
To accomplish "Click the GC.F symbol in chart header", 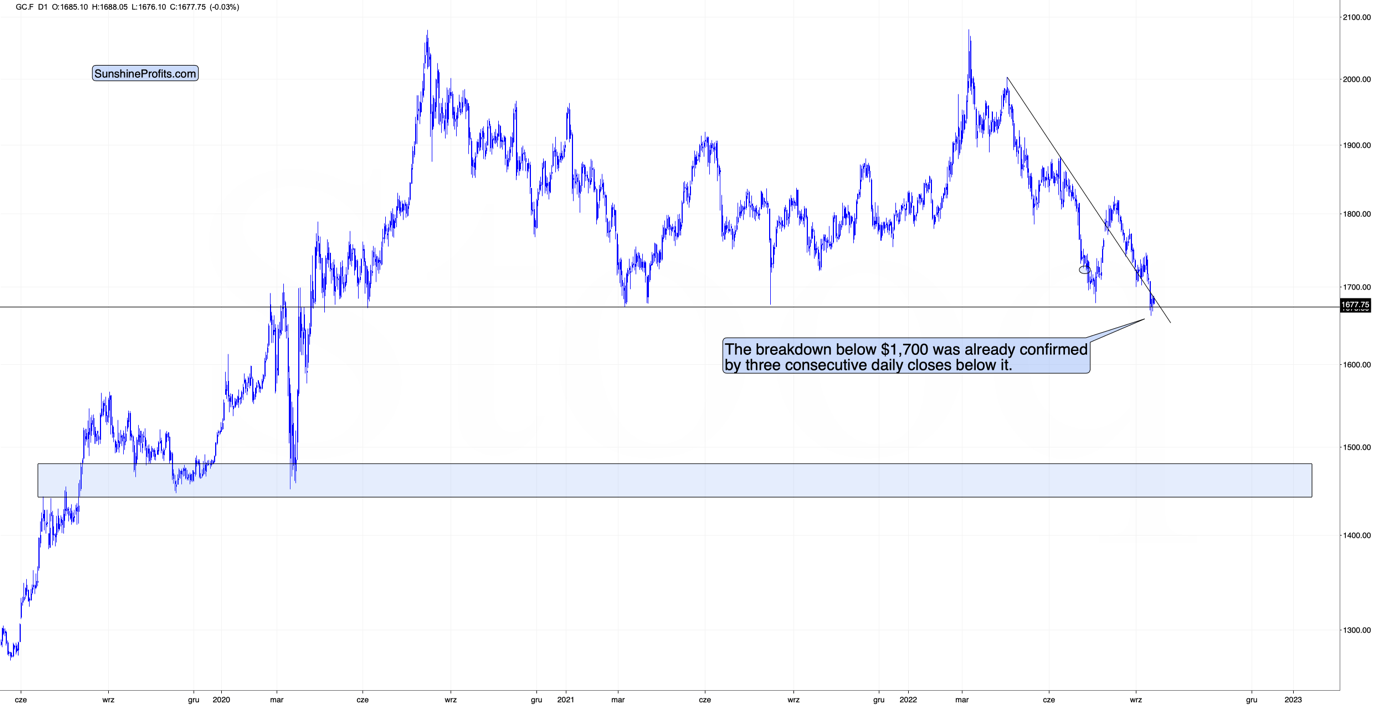I will coord(24,7).
